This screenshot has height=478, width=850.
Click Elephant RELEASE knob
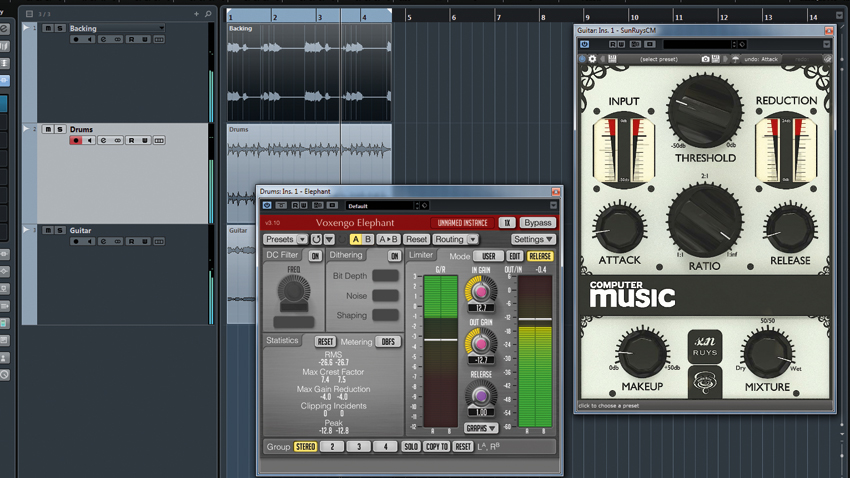[480, 395]
